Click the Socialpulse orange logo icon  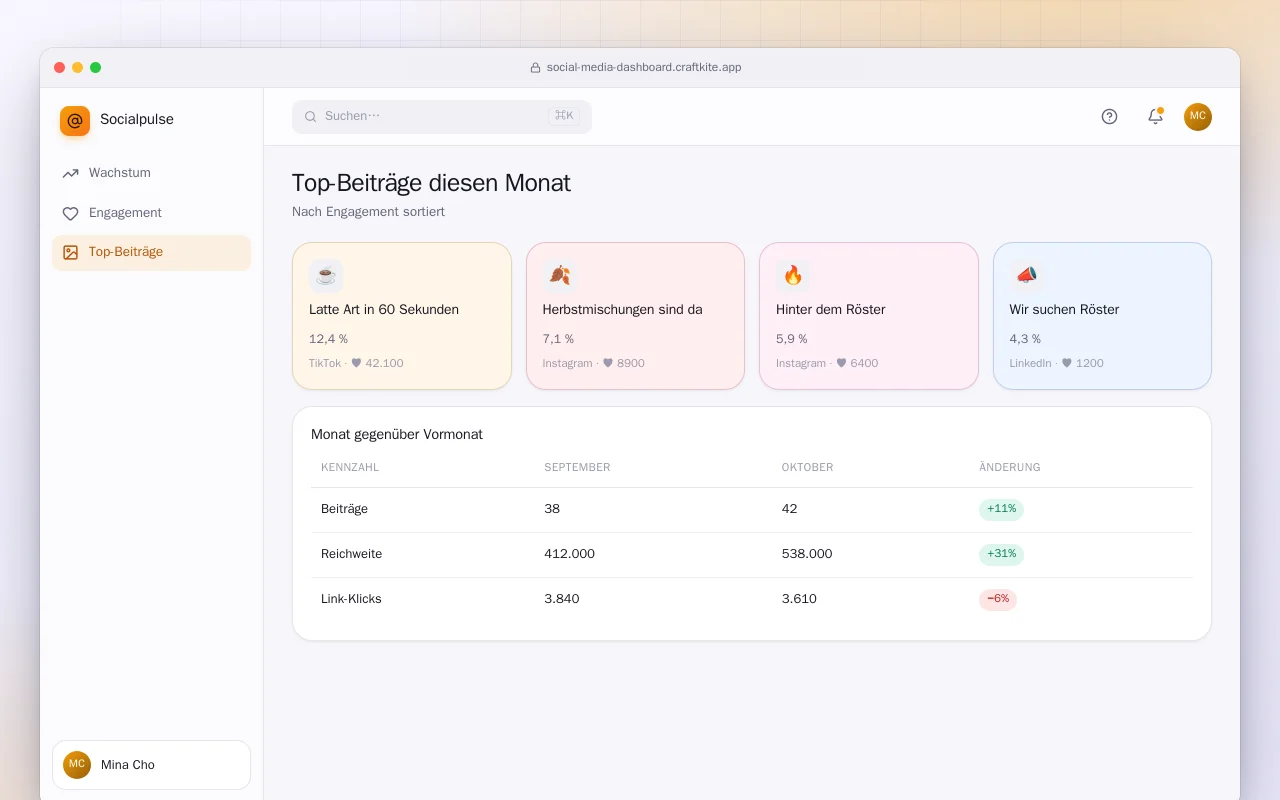click(x=75, y=121)
